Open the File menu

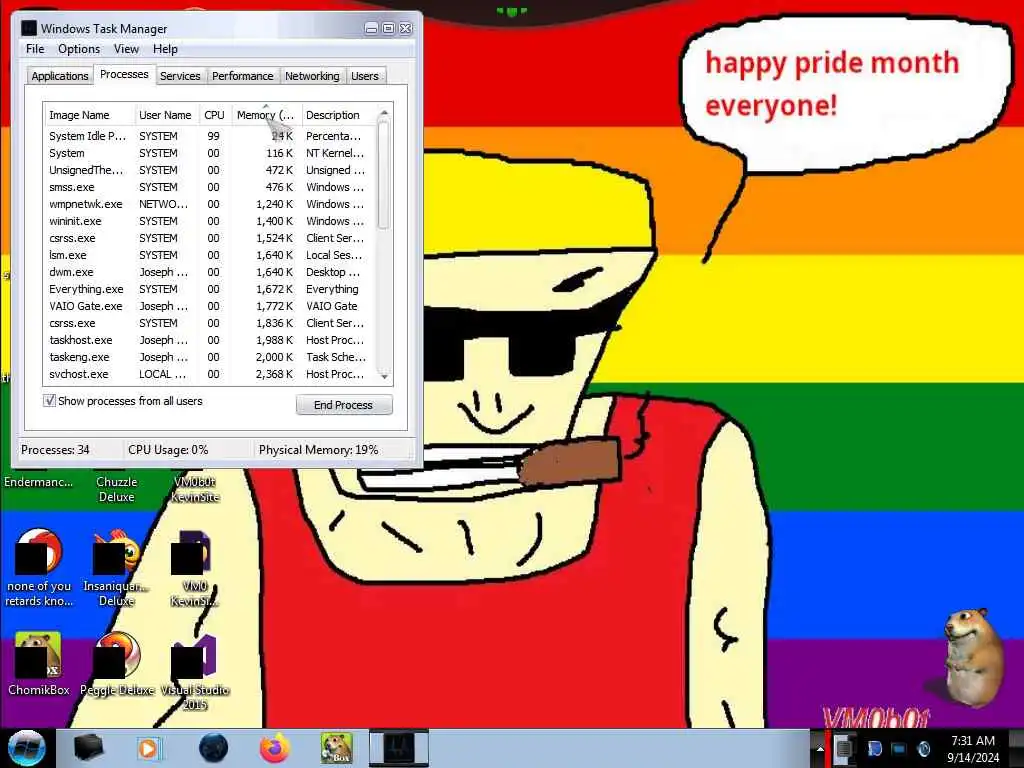[35, 49]
